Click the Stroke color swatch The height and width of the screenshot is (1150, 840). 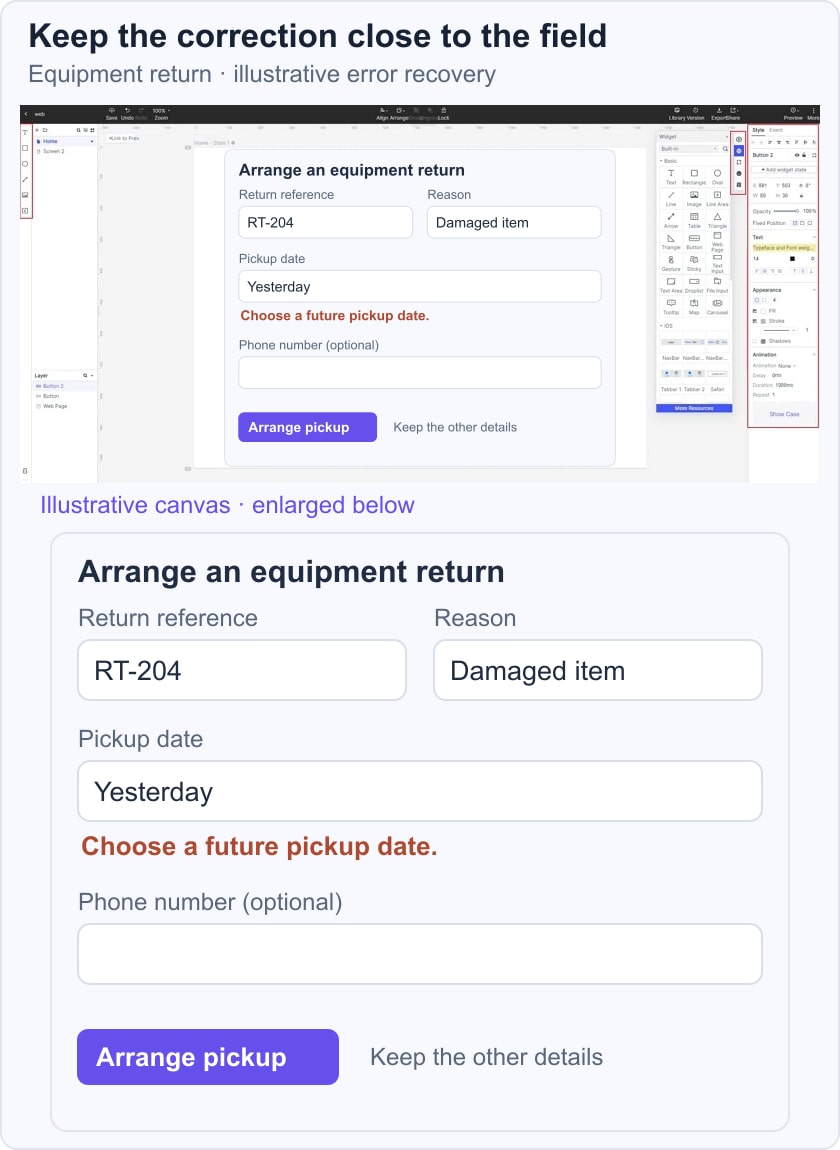tap(763, 321)
